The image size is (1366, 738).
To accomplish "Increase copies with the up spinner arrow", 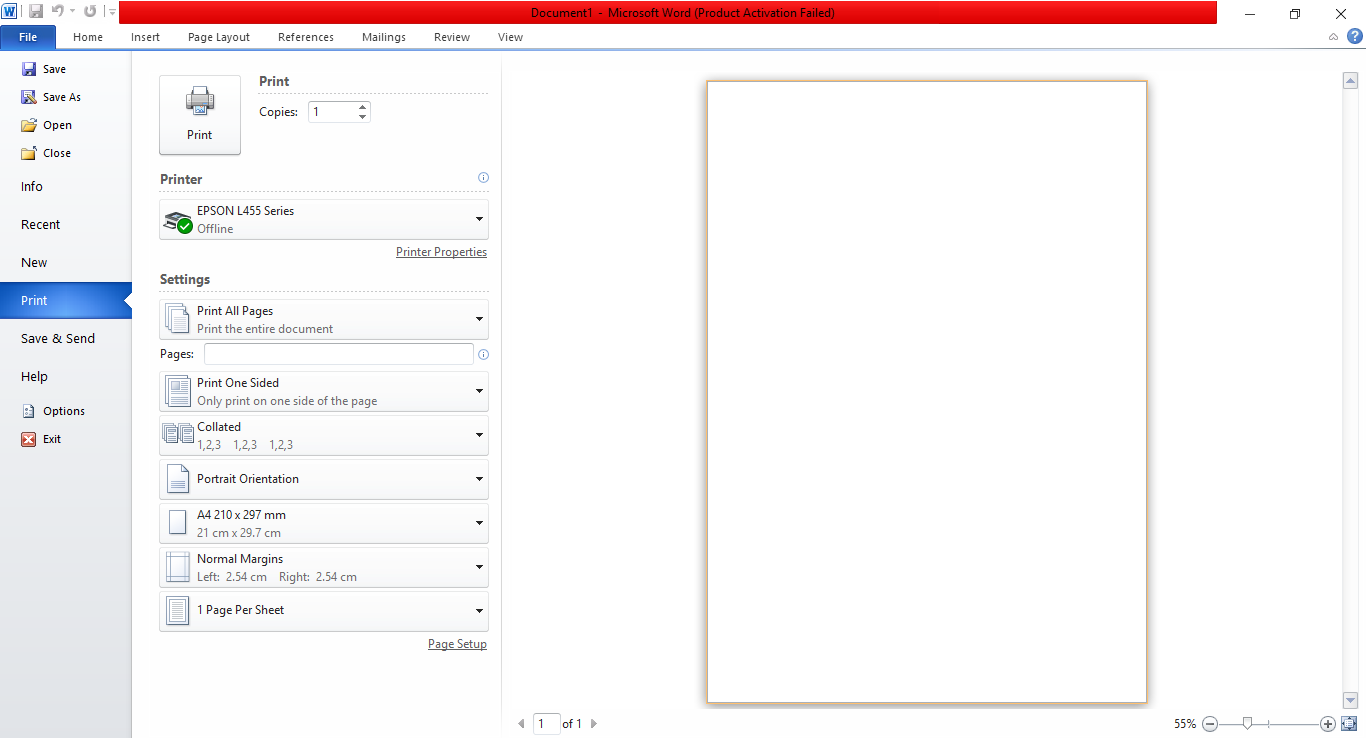I will (362, 107).
